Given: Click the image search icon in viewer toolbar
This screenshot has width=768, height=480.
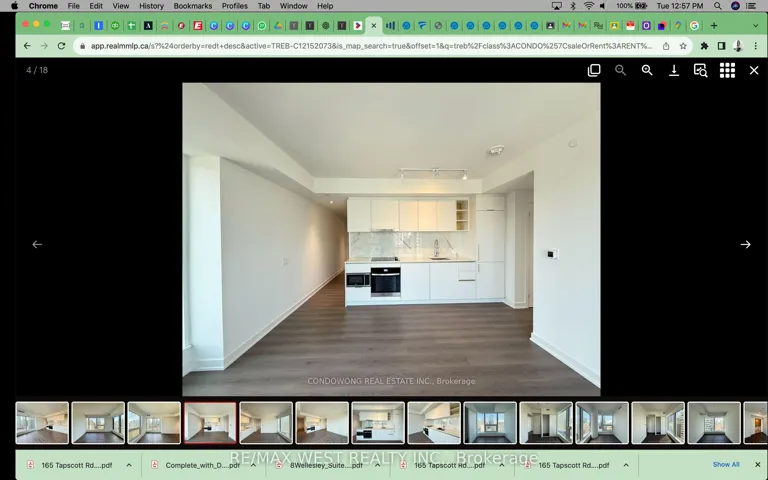Looking at the screenshot, I should [700, 70].
